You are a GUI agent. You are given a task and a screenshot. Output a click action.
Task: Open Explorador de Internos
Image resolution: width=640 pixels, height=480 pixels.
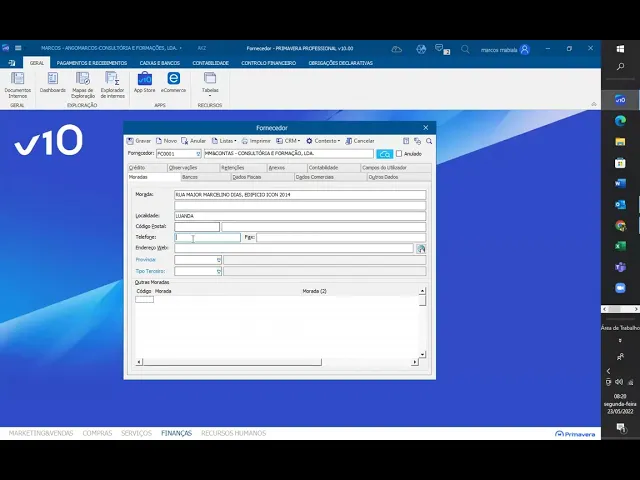pos(112,85)
